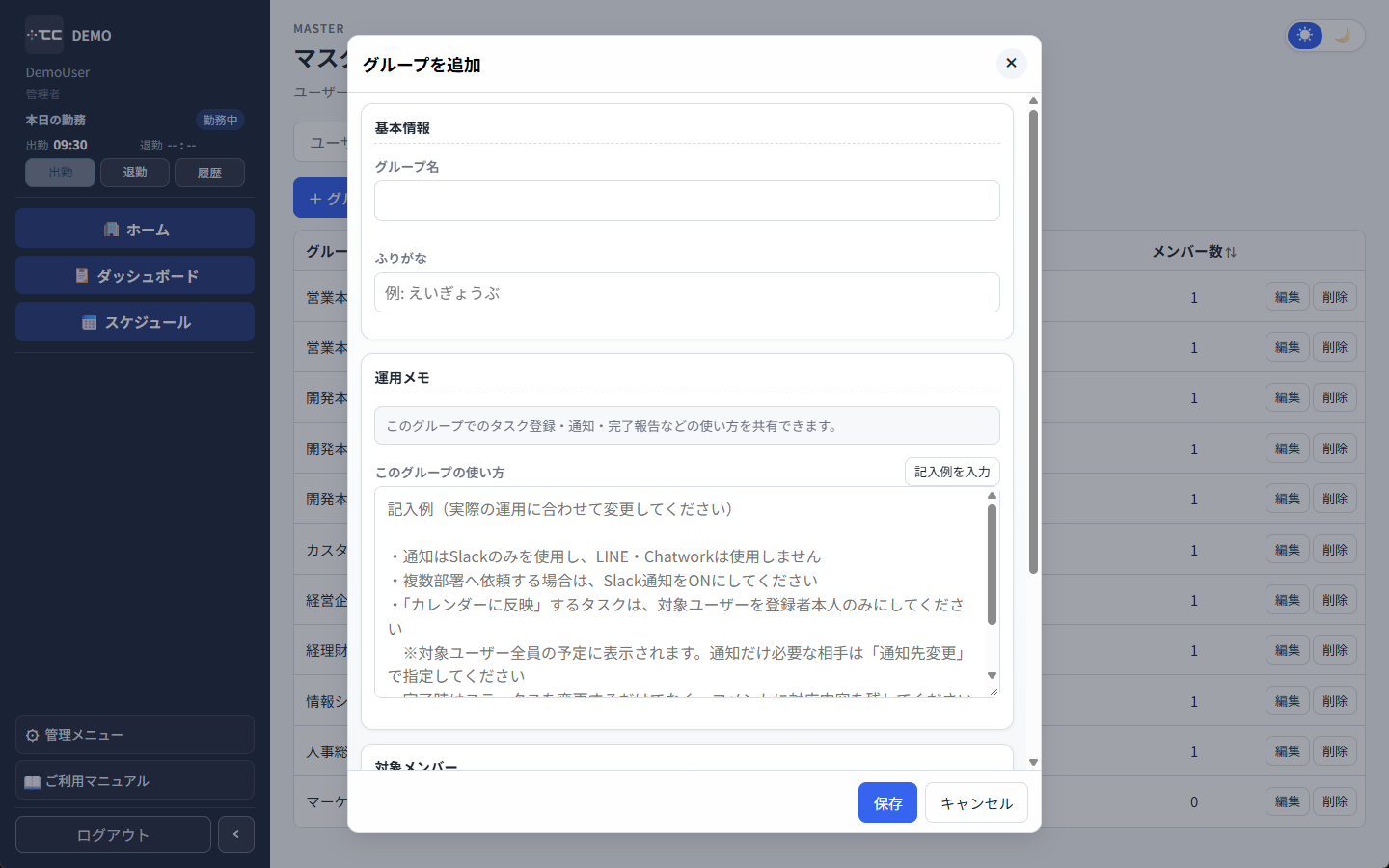Save the group with 保存
Image resolution: width=1389 pixels, height=868 pixels.
tap(887, 802)
